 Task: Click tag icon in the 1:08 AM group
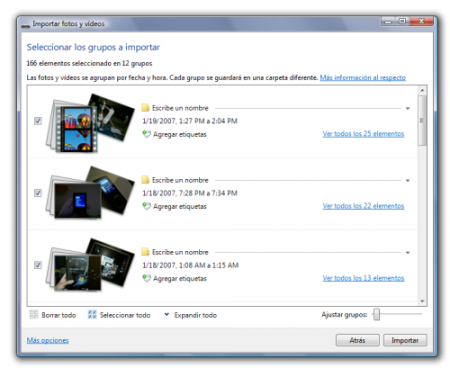coord(146,278)
